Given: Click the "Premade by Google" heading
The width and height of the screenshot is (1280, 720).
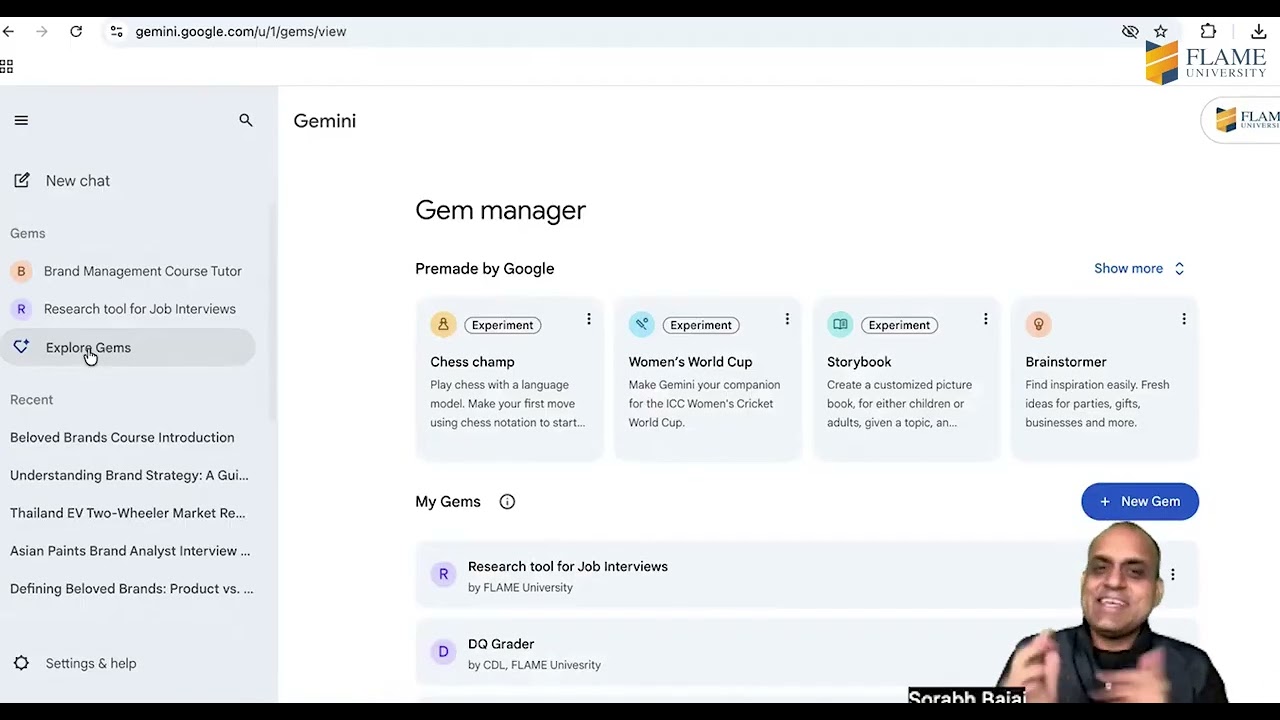Looking at the screenshot, I should point(485,269).
